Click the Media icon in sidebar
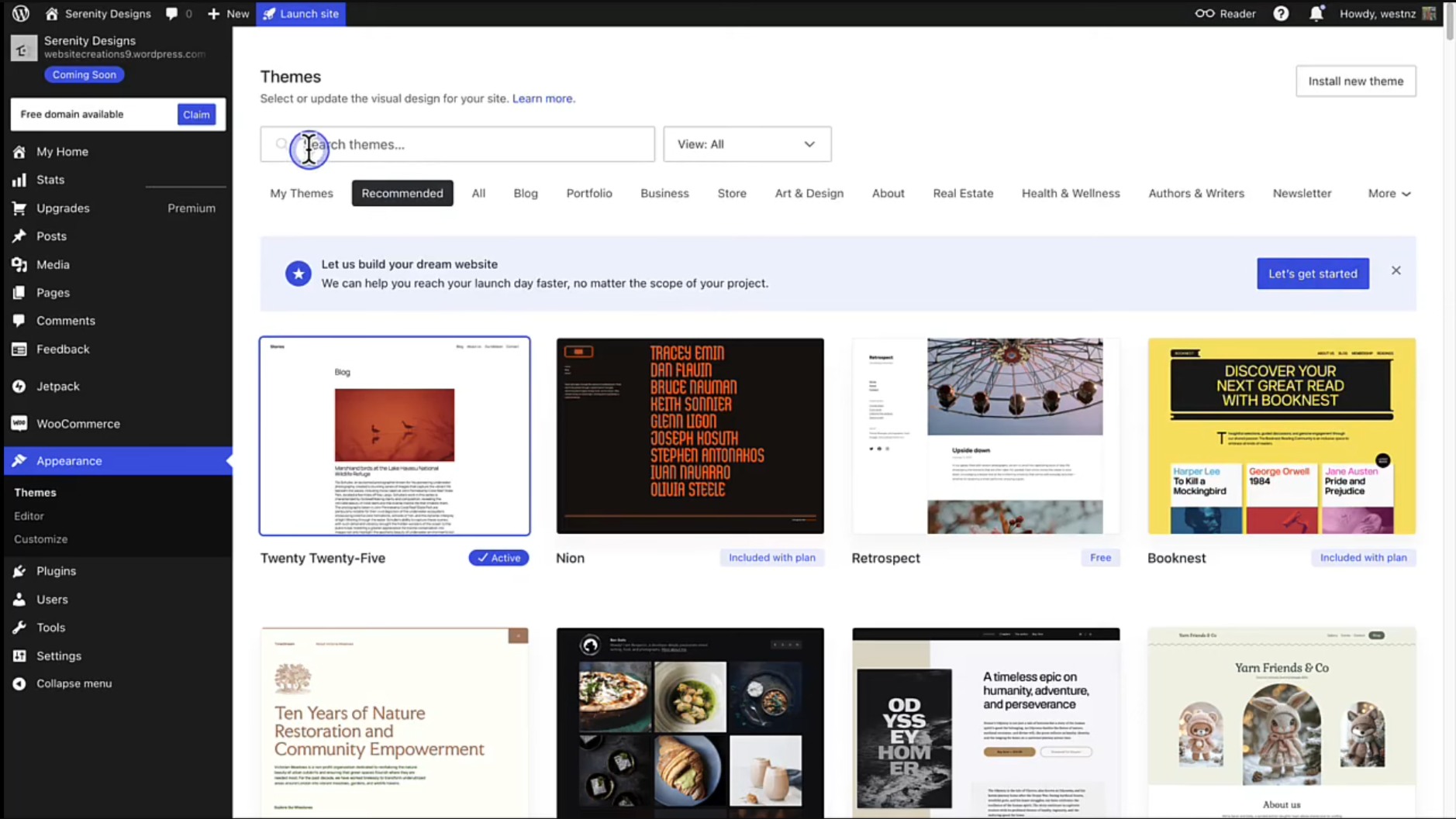 coord(19,264)
